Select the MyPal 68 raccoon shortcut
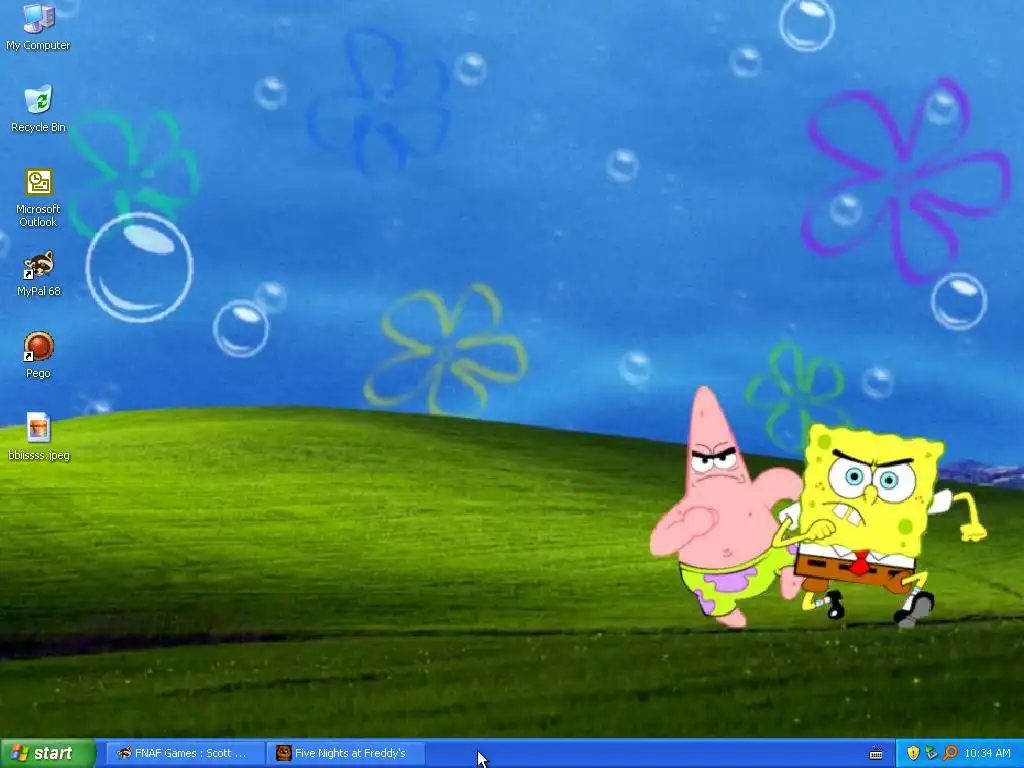1024x768 pixels. pyautogui.click(x=38, y=273)
